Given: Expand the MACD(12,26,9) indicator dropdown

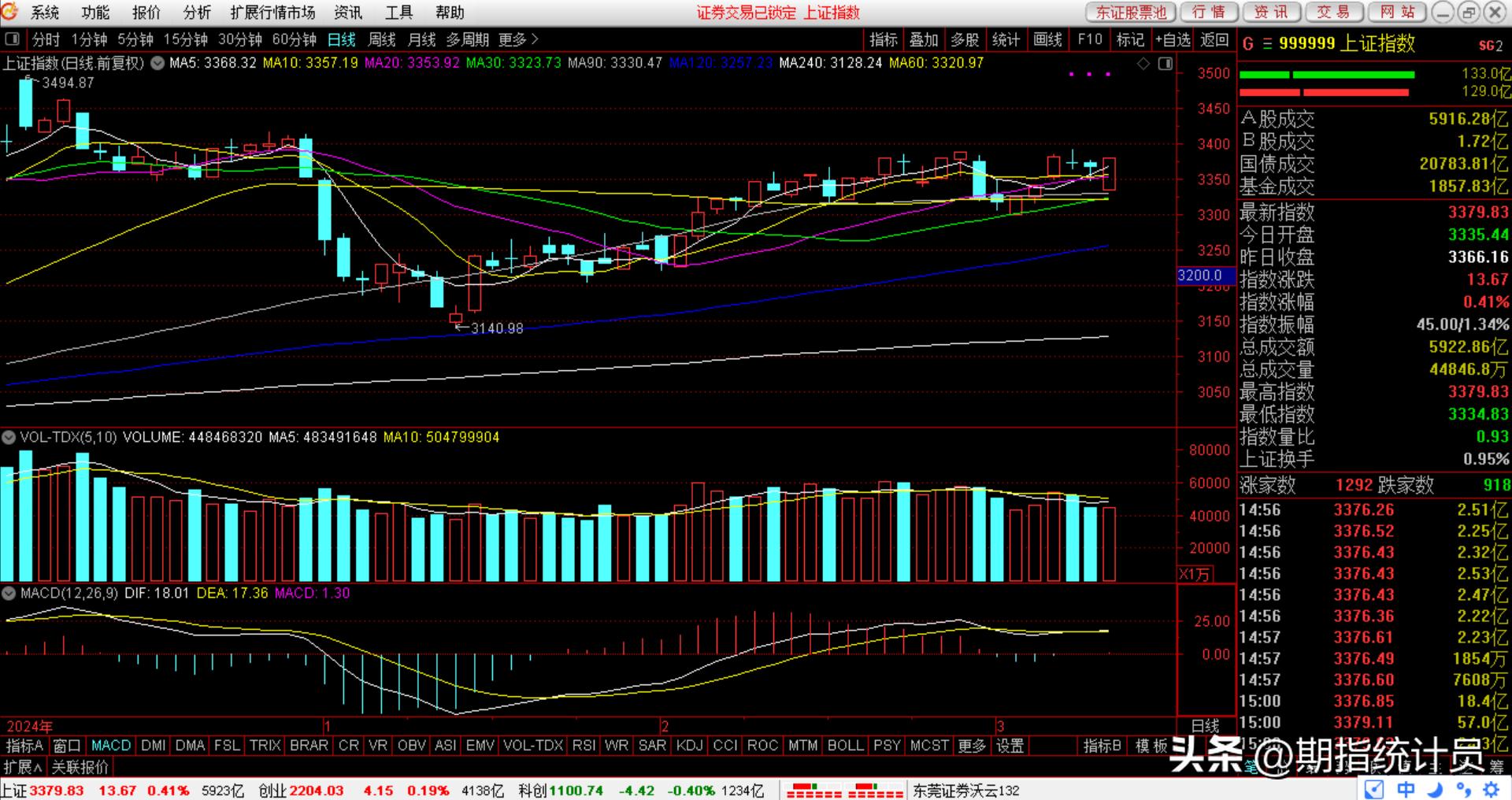Looking at the screenshot, I should click(9, 593).
